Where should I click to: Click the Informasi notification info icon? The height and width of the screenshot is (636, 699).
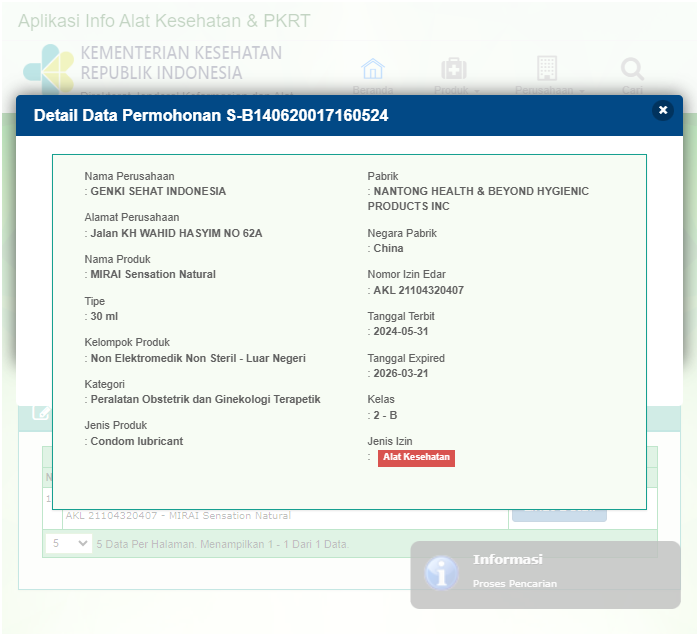(441, 572)
